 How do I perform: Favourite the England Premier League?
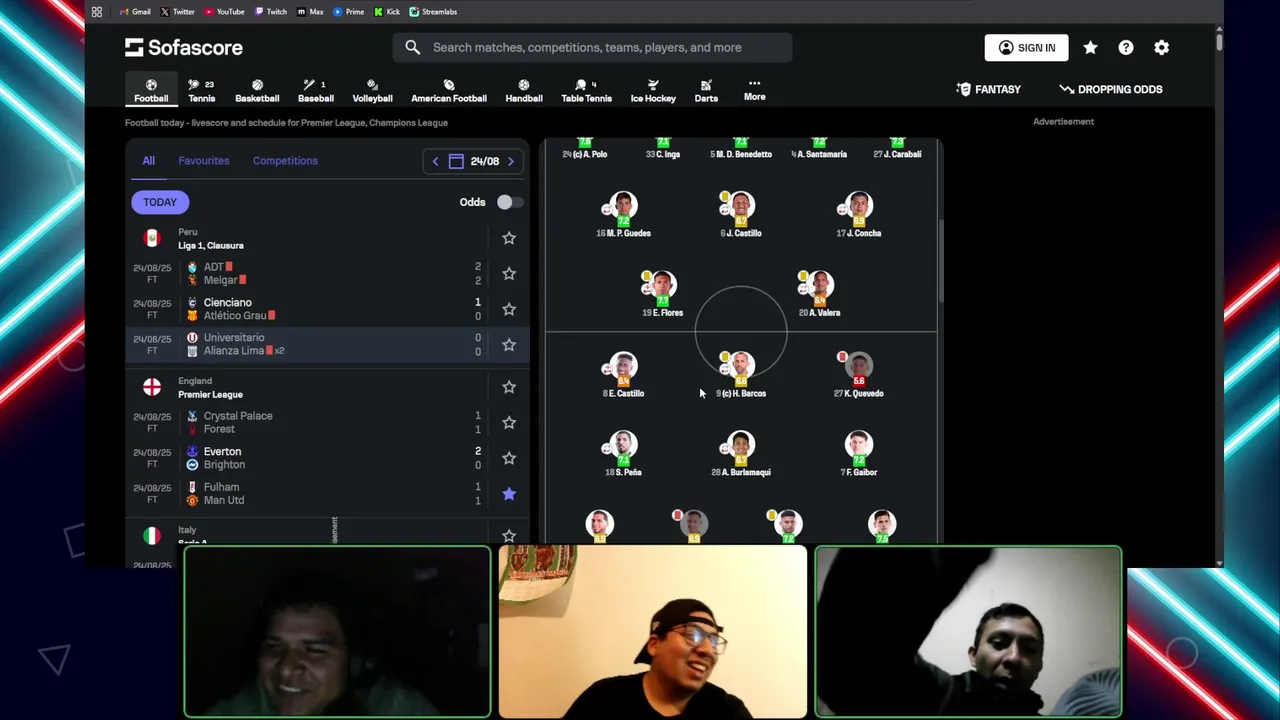(x=509, y=387)
